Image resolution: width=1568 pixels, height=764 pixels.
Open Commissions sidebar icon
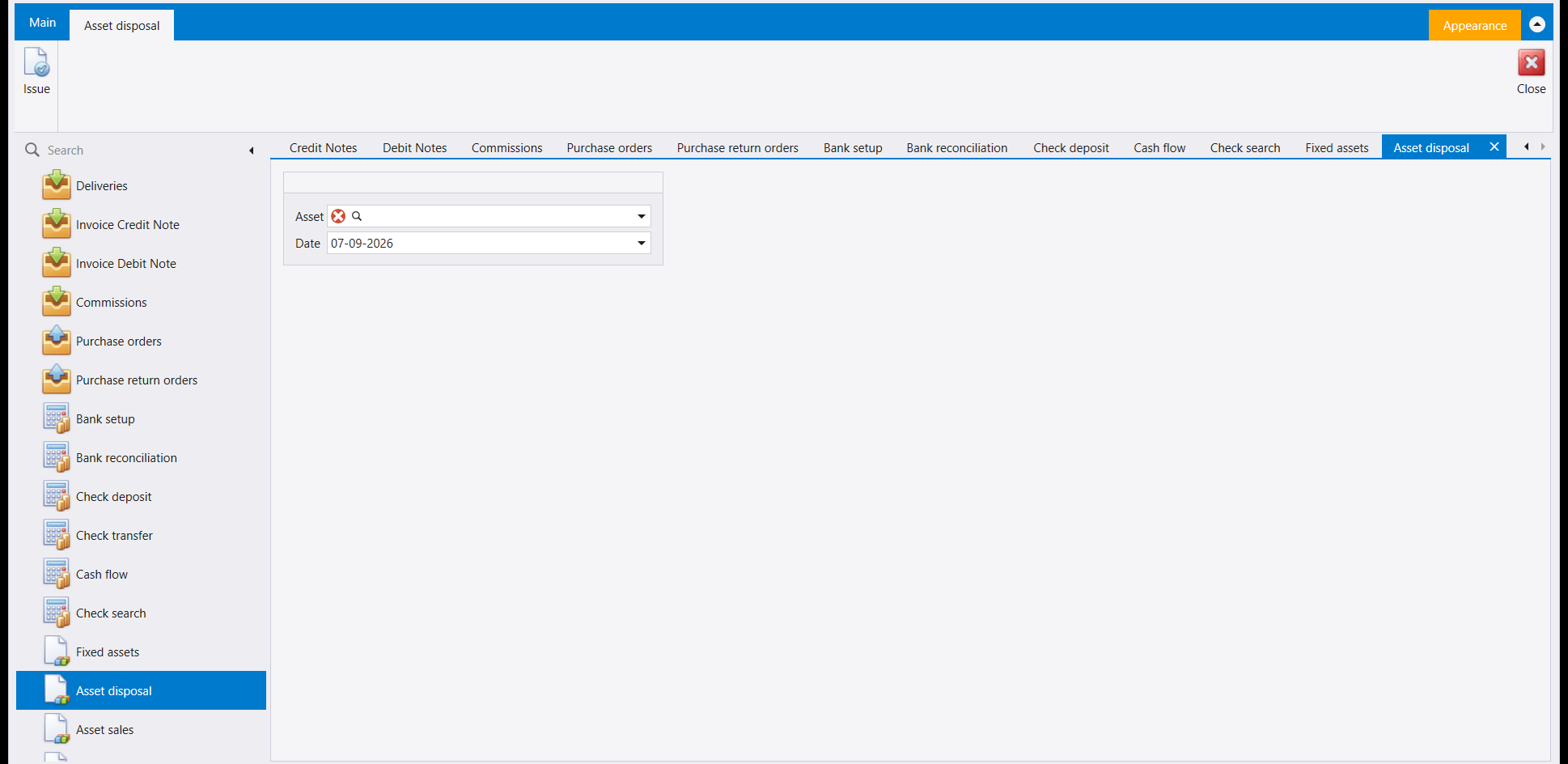pos(57,302)
